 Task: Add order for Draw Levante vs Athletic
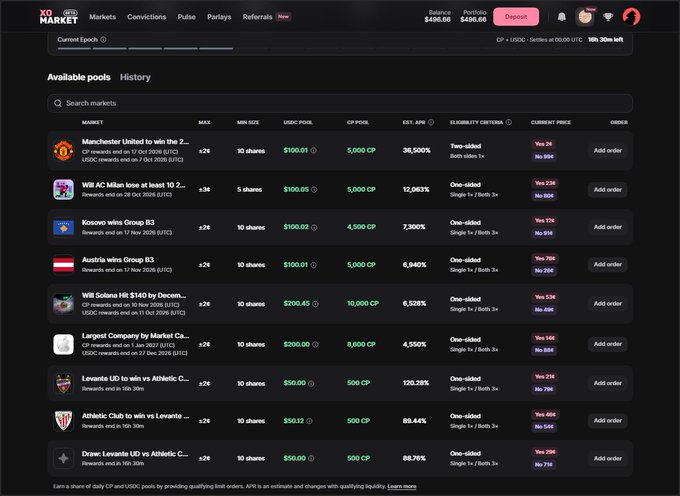coord(608,458)
